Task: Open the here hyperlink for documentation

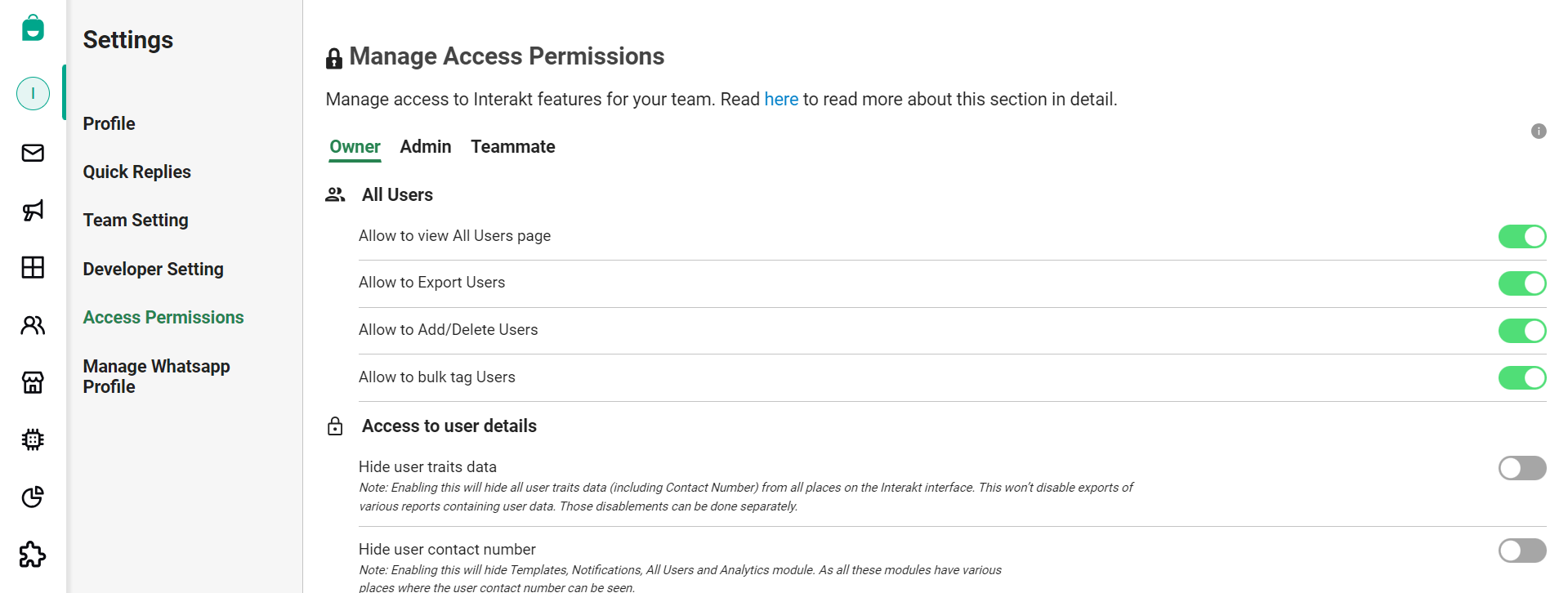Action: coord(781,99)
